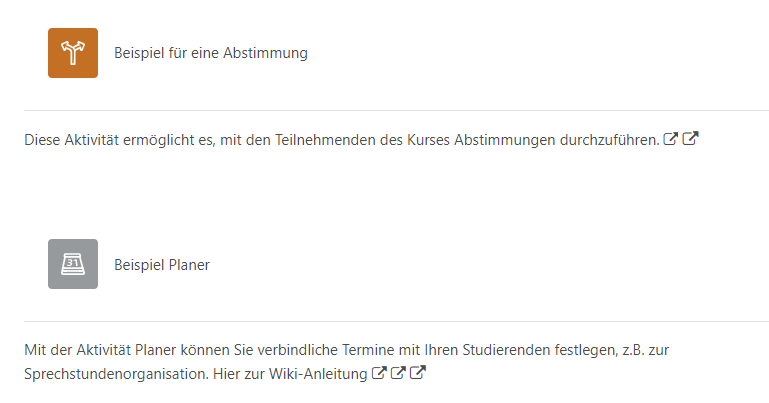Open the 'Beispiel Planer' activity link
769x403 pixels.
[162, 265]
